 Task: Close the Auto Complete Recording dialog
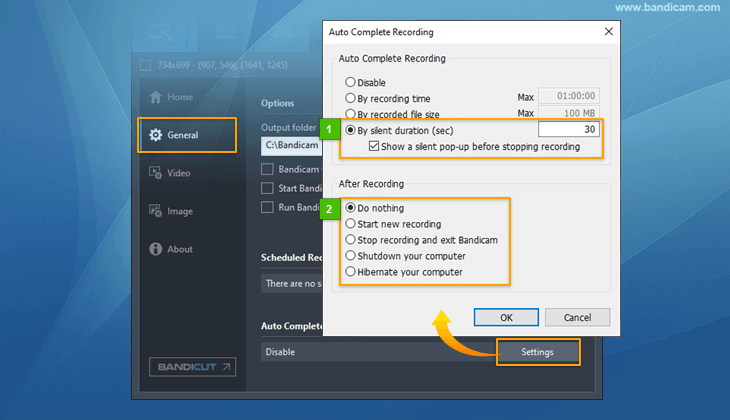coord(608,32)
